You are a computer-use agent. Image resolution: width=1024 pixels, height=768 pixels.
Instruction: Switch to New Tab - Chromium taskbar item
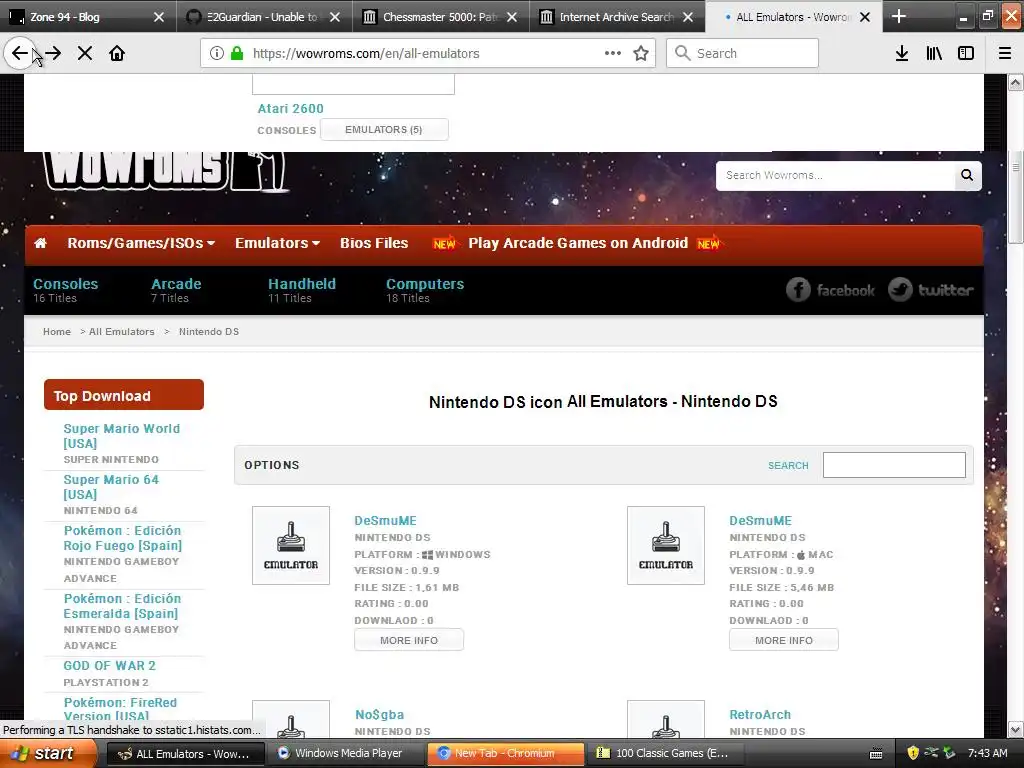coord(505,753)
